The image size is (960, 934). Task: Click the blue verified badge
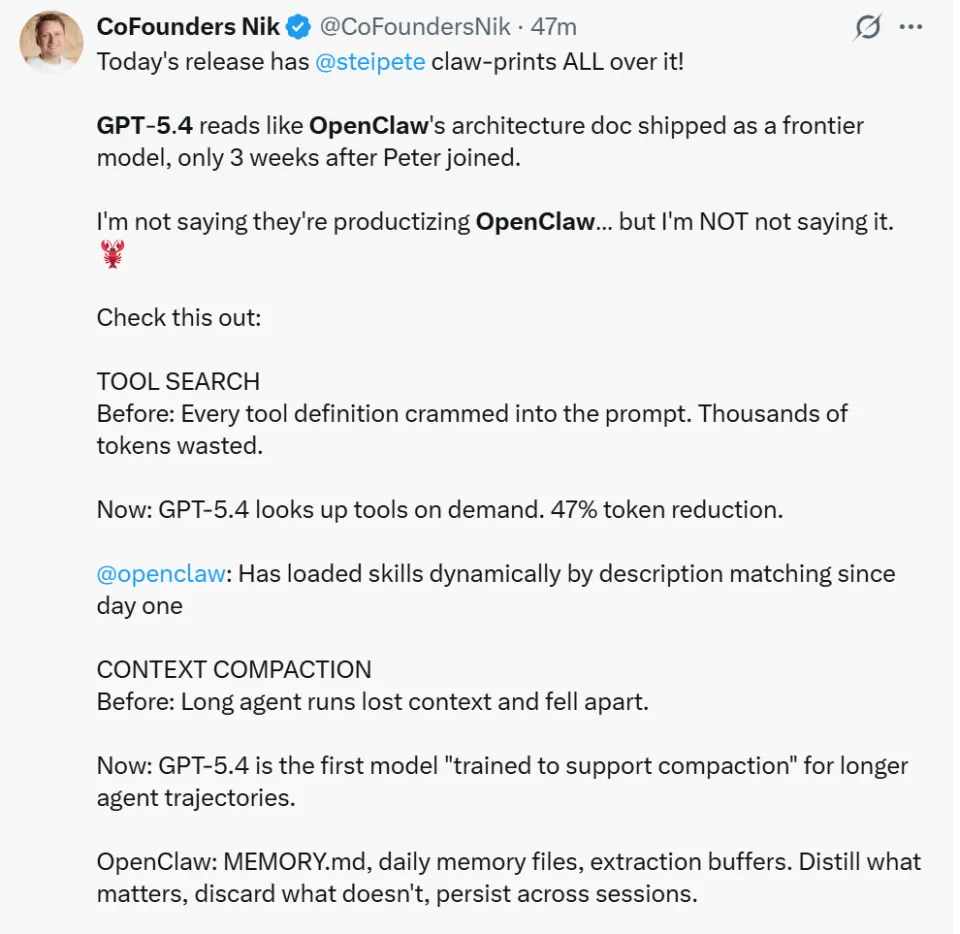299,27
